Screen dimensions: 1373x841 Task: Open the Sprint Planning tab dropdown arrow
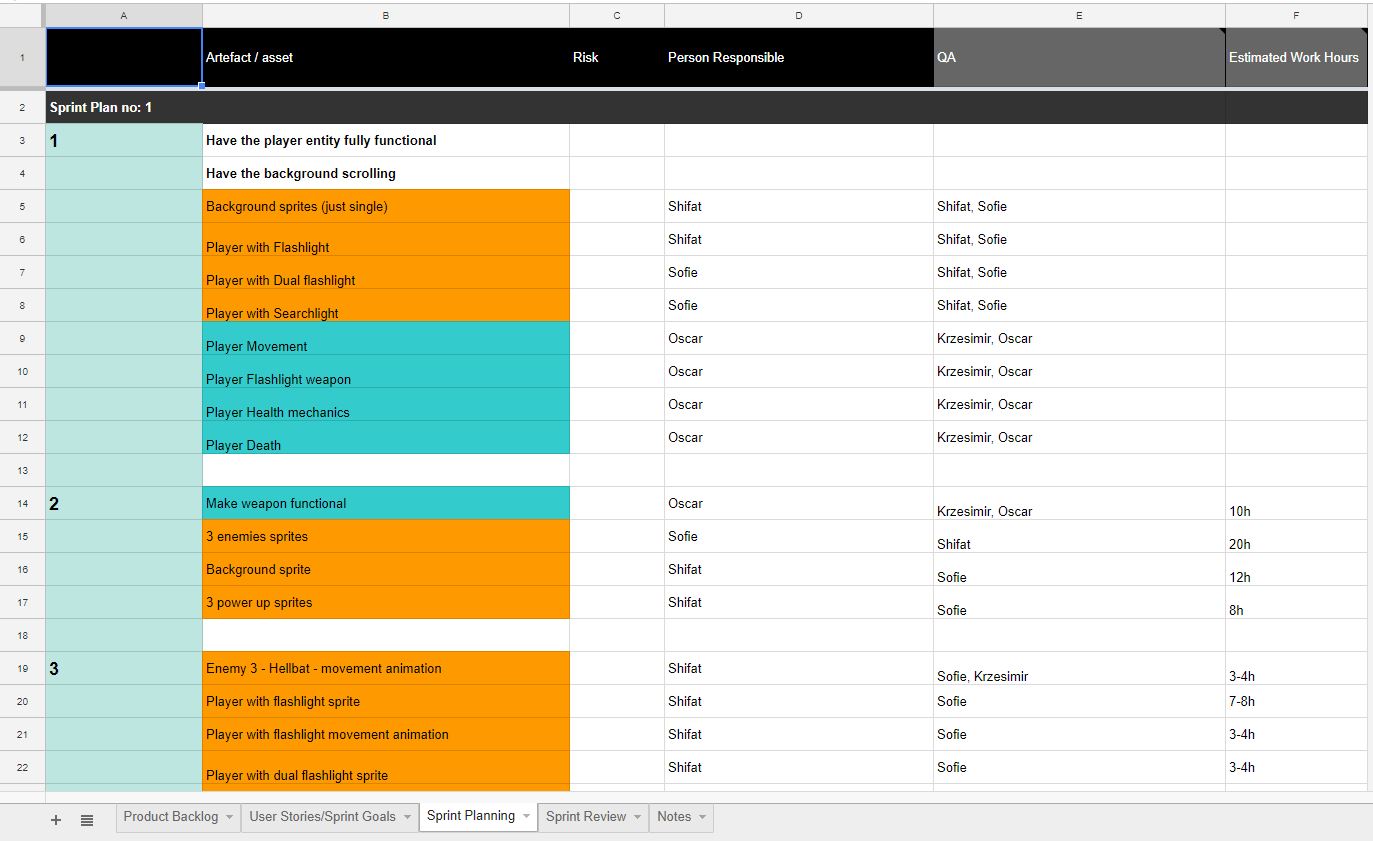coord(526,817)
